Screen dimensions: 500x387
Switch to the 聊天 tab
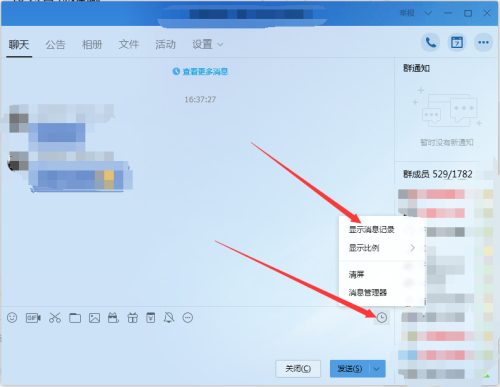(x=19, y=45)
